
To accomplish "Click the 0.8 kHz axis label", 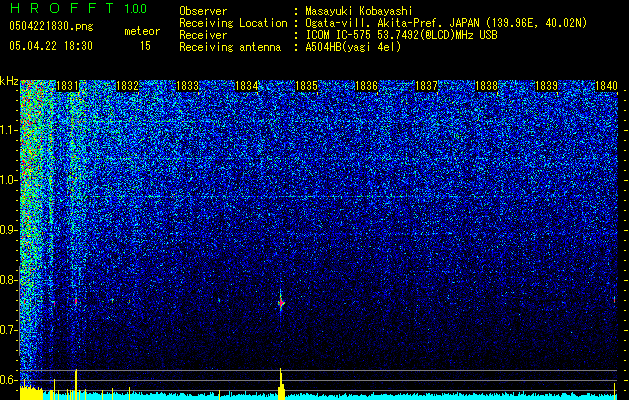I will [x=9, y=280].
